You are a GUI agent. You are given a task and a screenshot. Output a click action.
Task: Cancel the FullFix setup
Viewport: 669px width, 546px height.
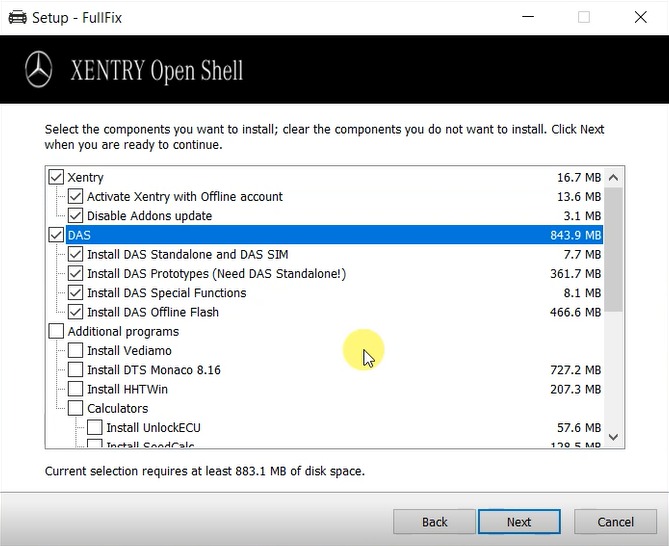pyautogui.click(x=615, y=522)
